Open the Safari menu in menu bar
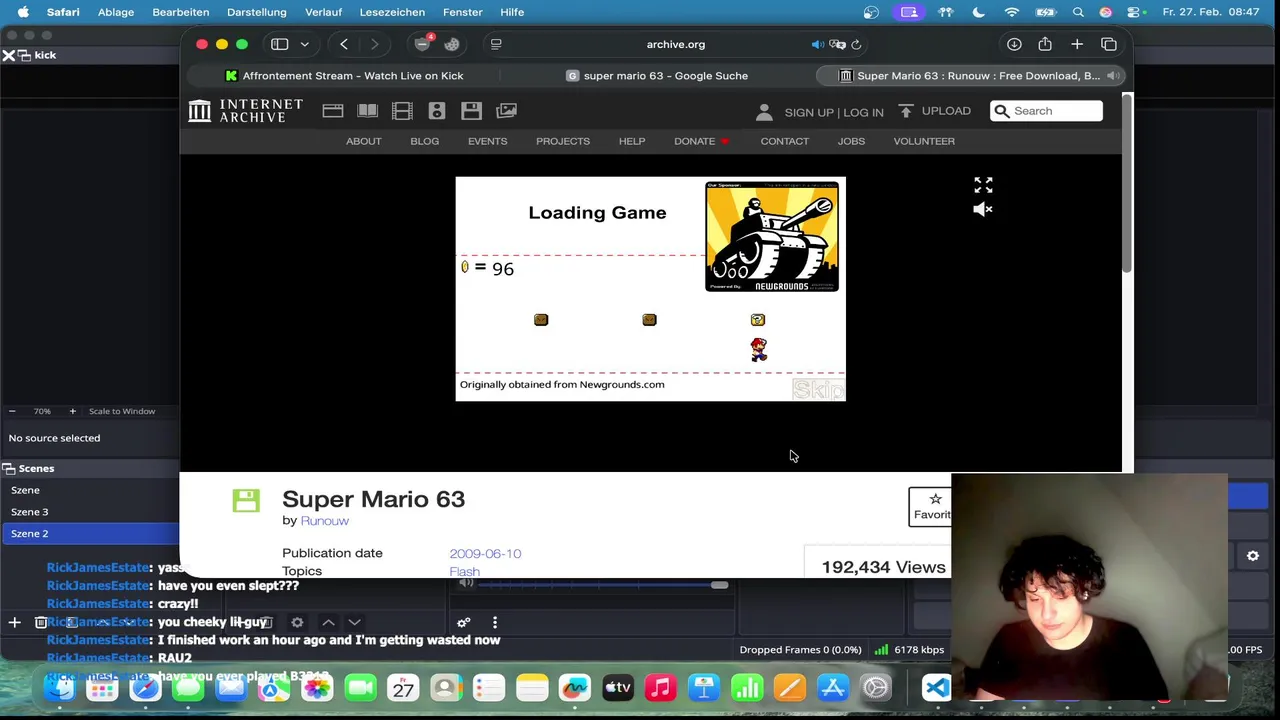 63,12
